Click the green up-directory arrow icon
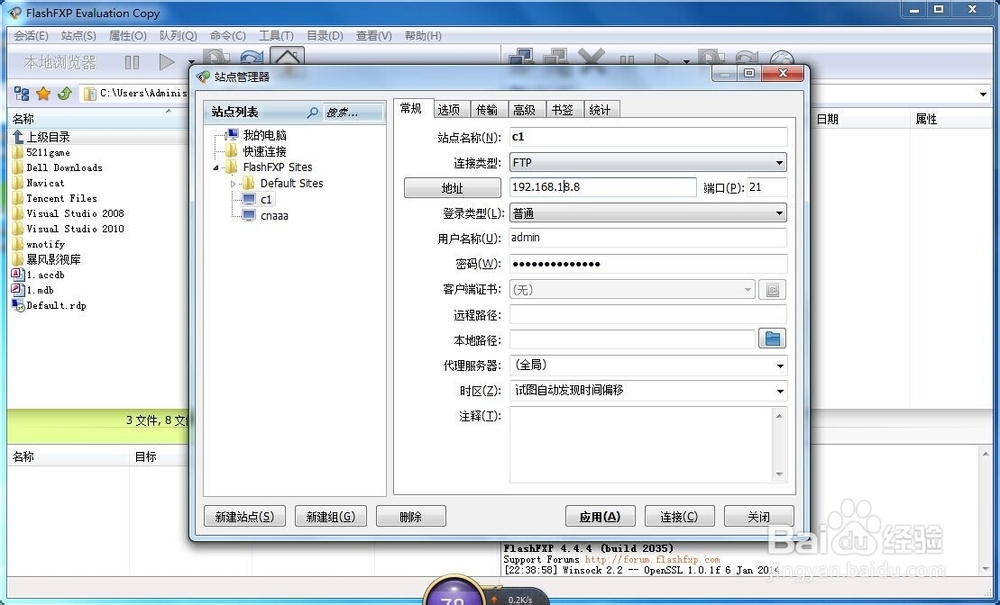Viewport: 1000px width, 605px height. click(64, 94)
